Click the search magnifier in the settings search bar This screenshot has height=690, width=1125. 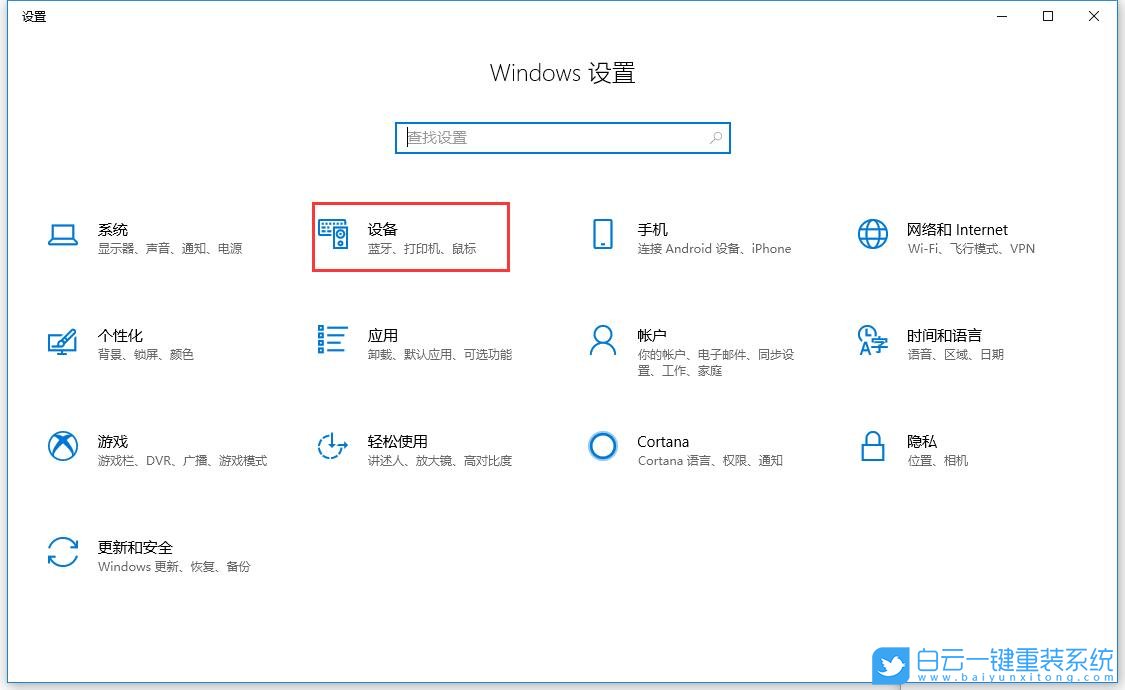tap(716, 138)
